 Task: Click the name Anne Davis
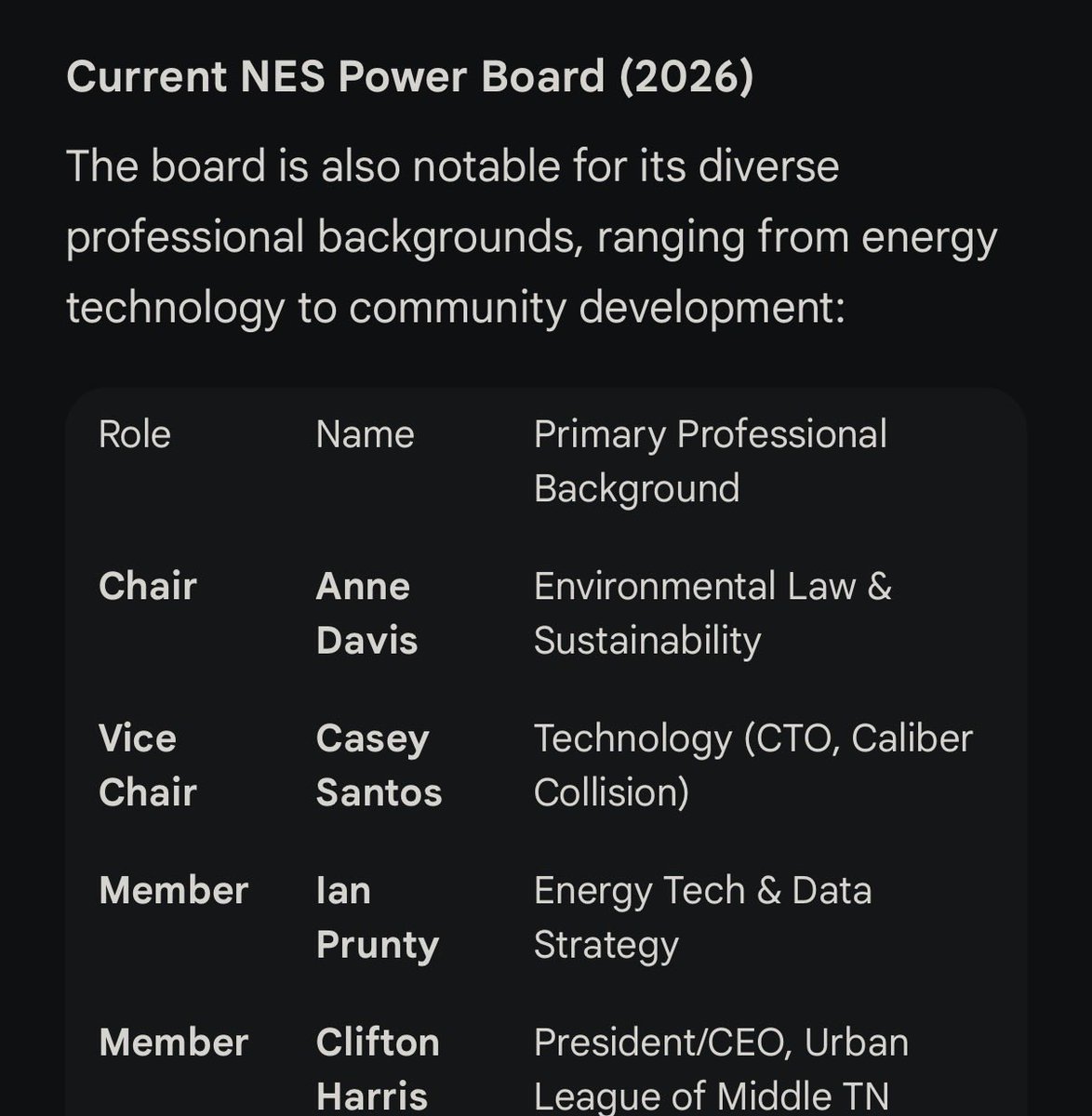(367, 613)
